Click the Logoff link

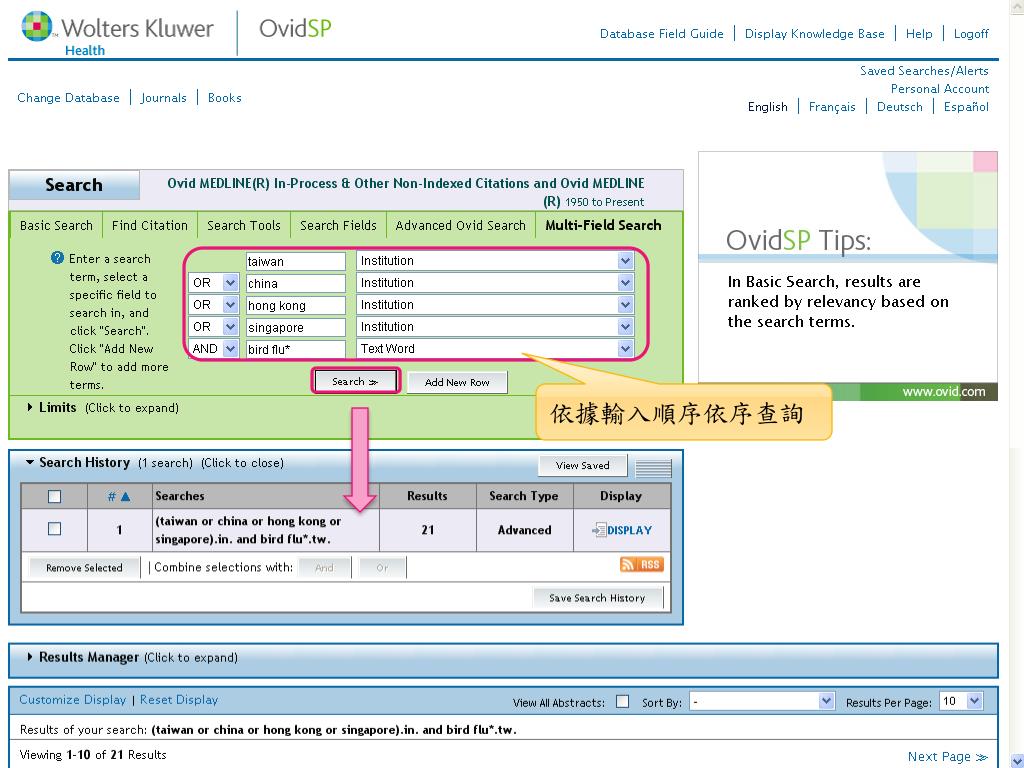[x=971, y=33]
